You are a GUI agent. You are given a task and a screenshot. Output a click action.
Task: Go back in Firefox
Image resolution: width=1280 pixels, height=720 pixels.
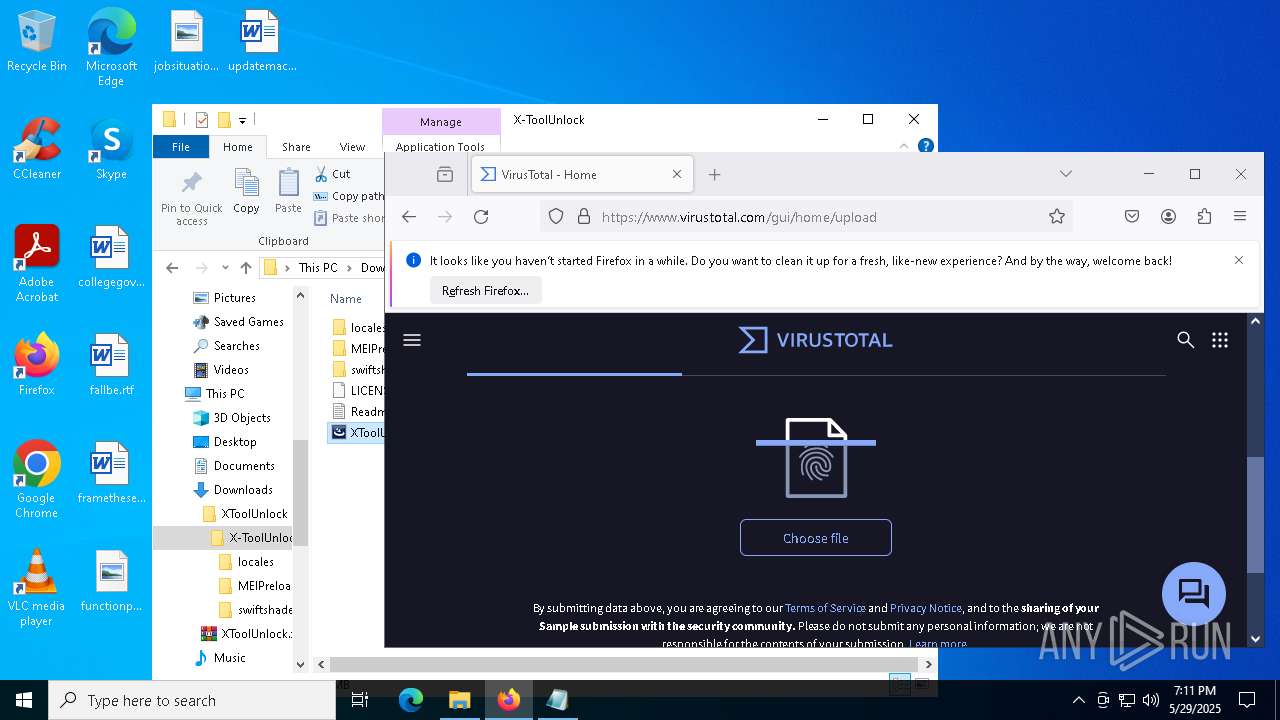point(409,216)
